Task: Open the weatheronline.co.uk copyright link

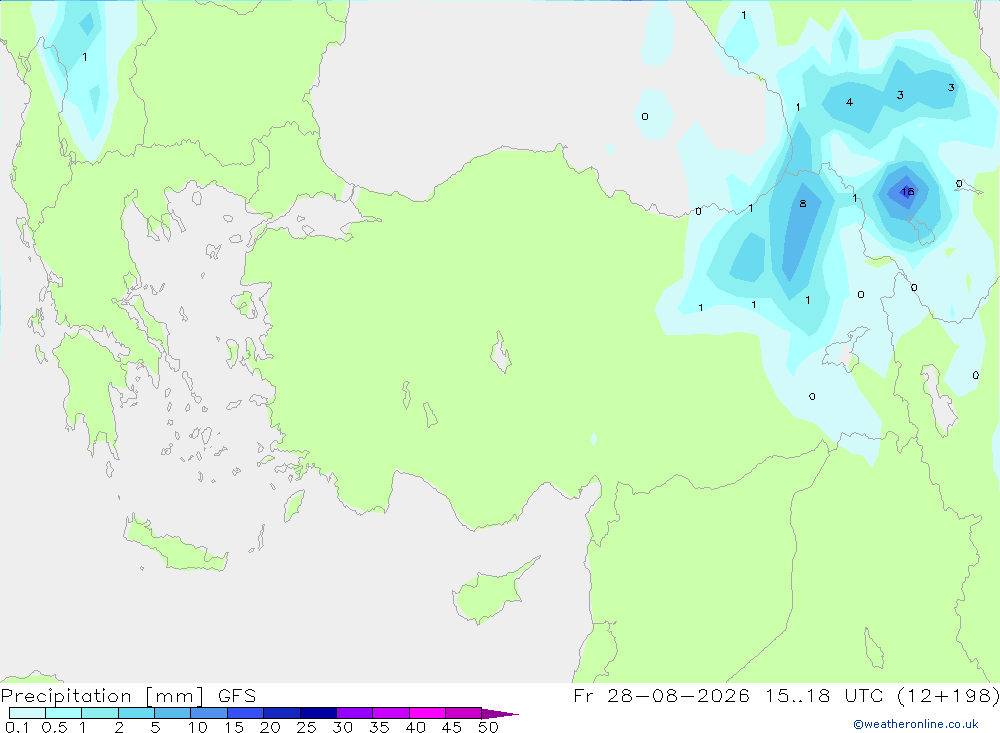Action: tap(916, 724)
